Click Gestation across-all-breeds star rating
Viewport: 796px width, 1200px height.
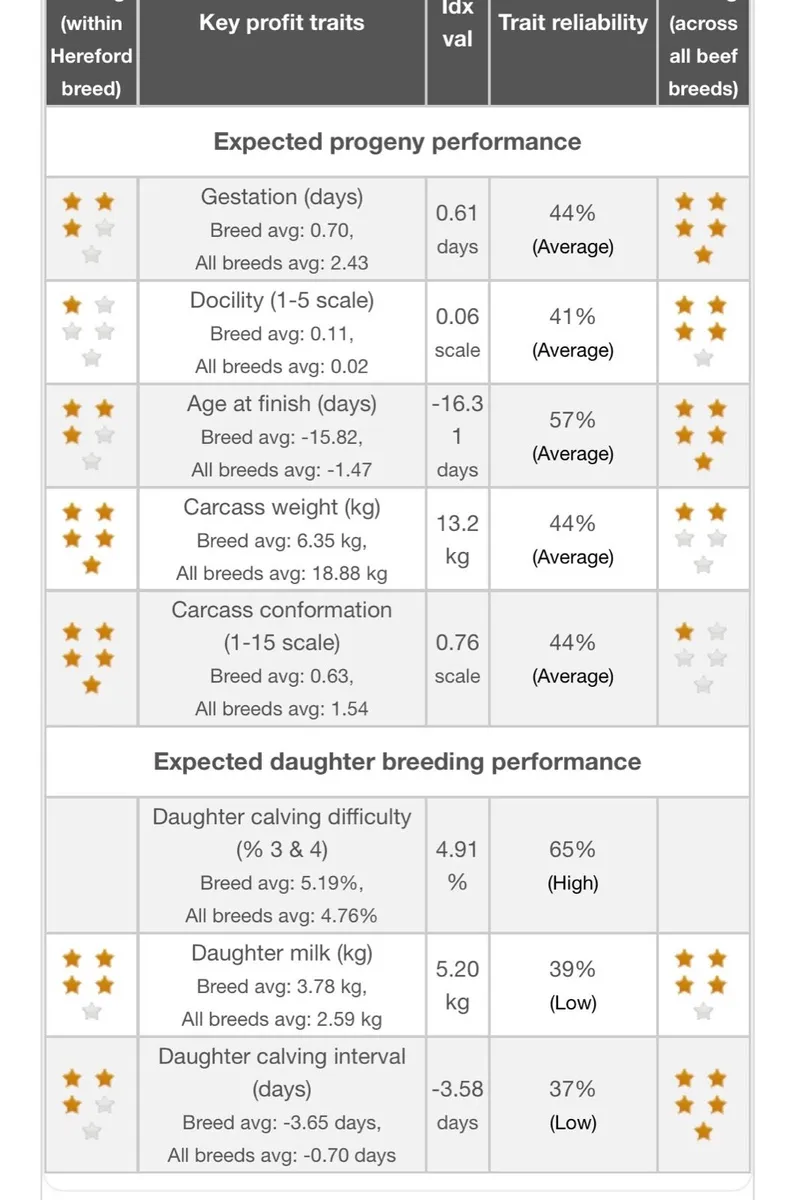point(702,229)
